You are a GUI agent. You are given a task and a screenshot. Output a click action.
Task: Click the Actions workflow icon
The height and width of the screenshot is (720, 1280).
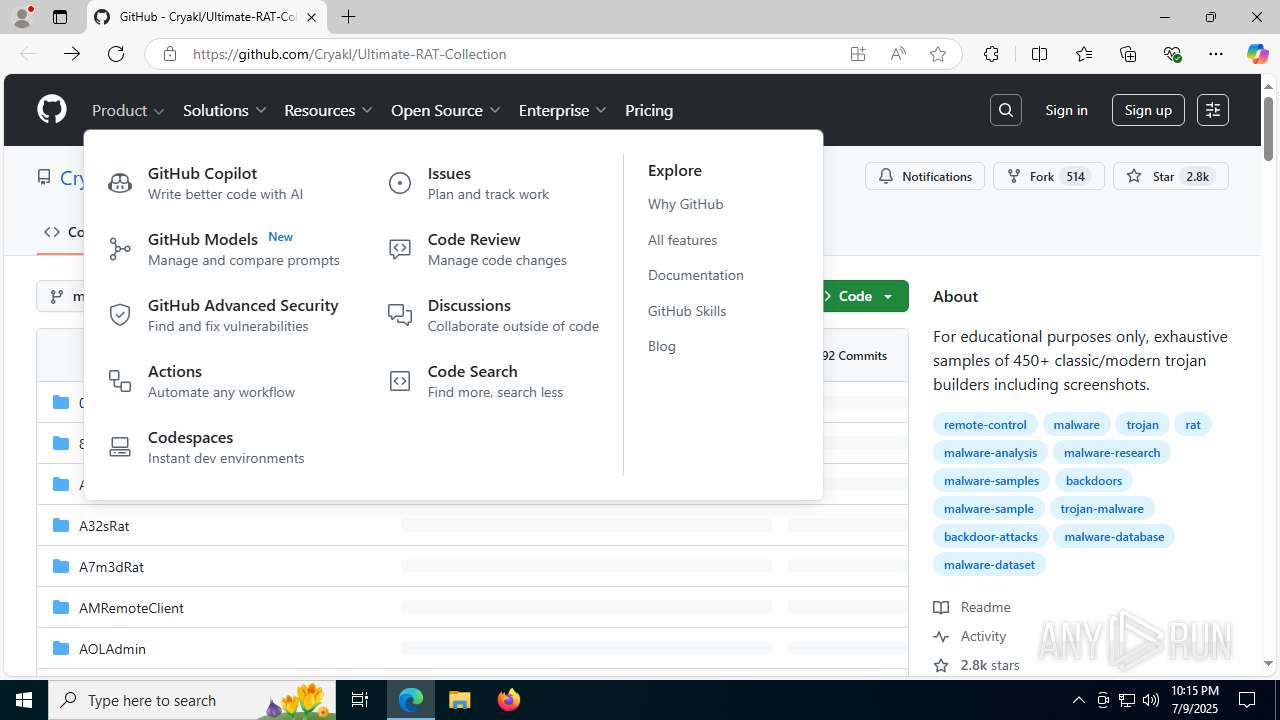coord(120,381)
